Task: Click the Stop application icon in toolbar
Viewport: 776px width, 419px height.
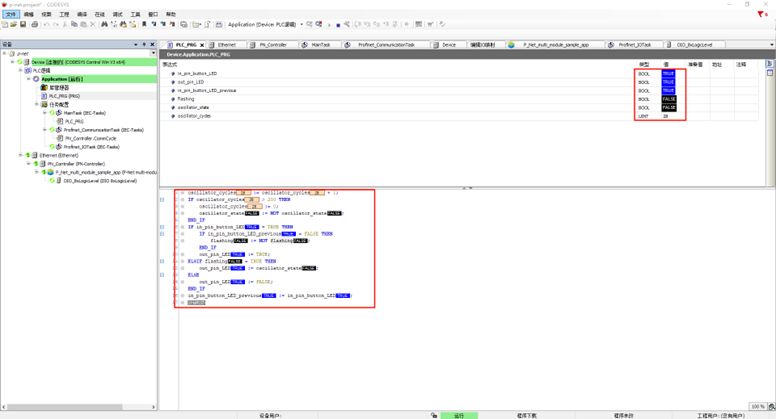Action: [338, 25]
